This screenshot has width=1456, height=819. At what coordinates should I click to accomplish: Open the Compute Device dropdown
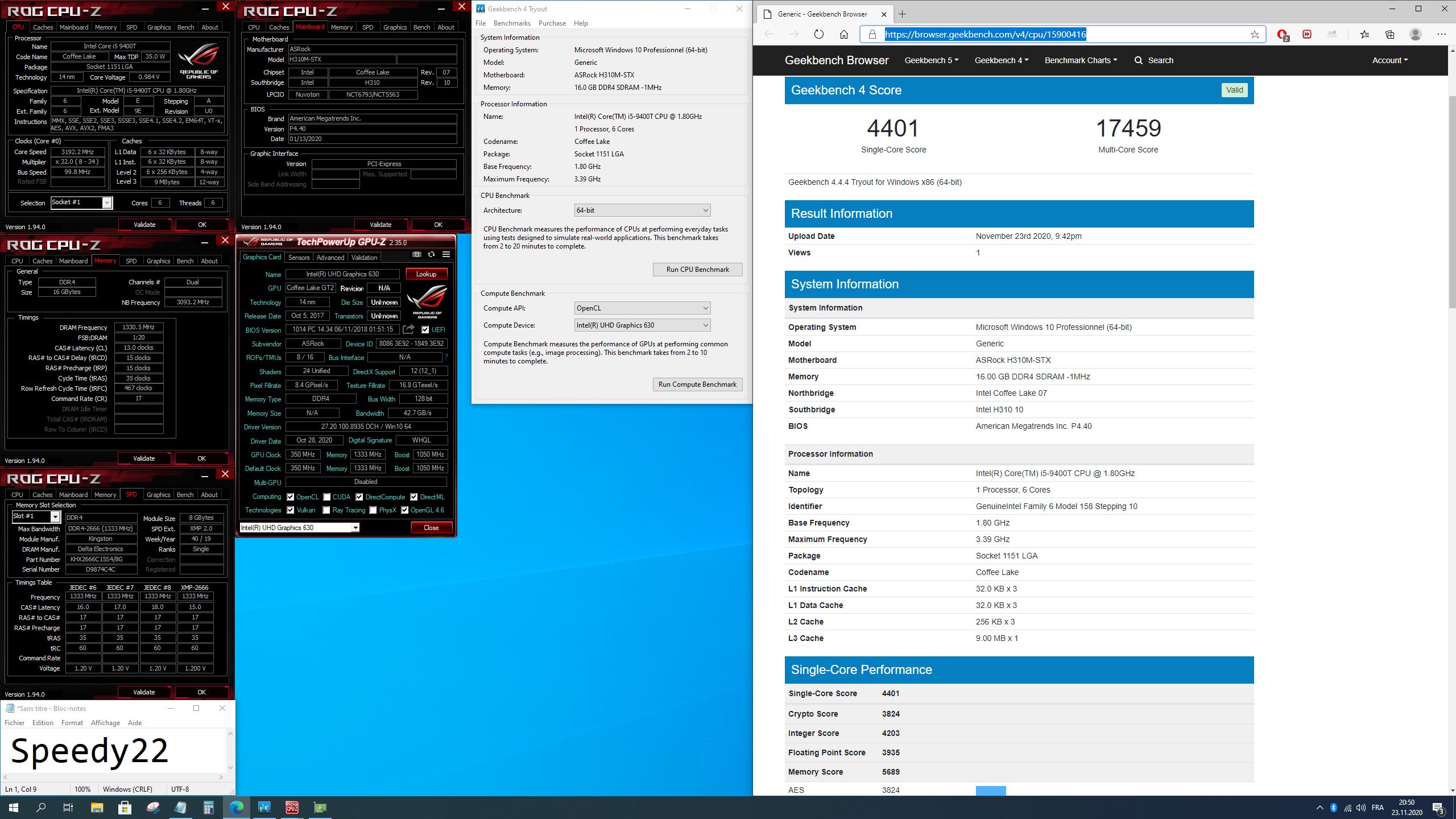[642, 325]
